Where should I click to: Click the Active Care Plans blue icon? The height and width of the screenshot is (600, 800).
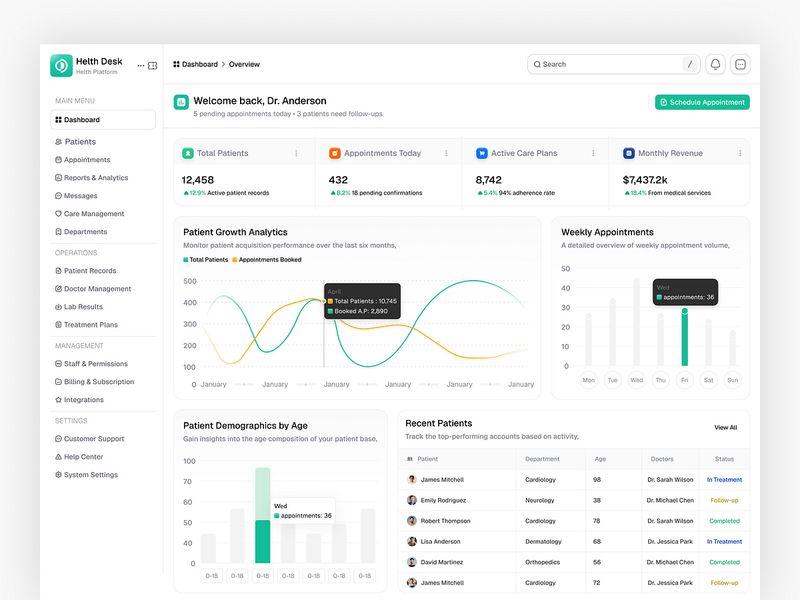[x=482, y=153]
